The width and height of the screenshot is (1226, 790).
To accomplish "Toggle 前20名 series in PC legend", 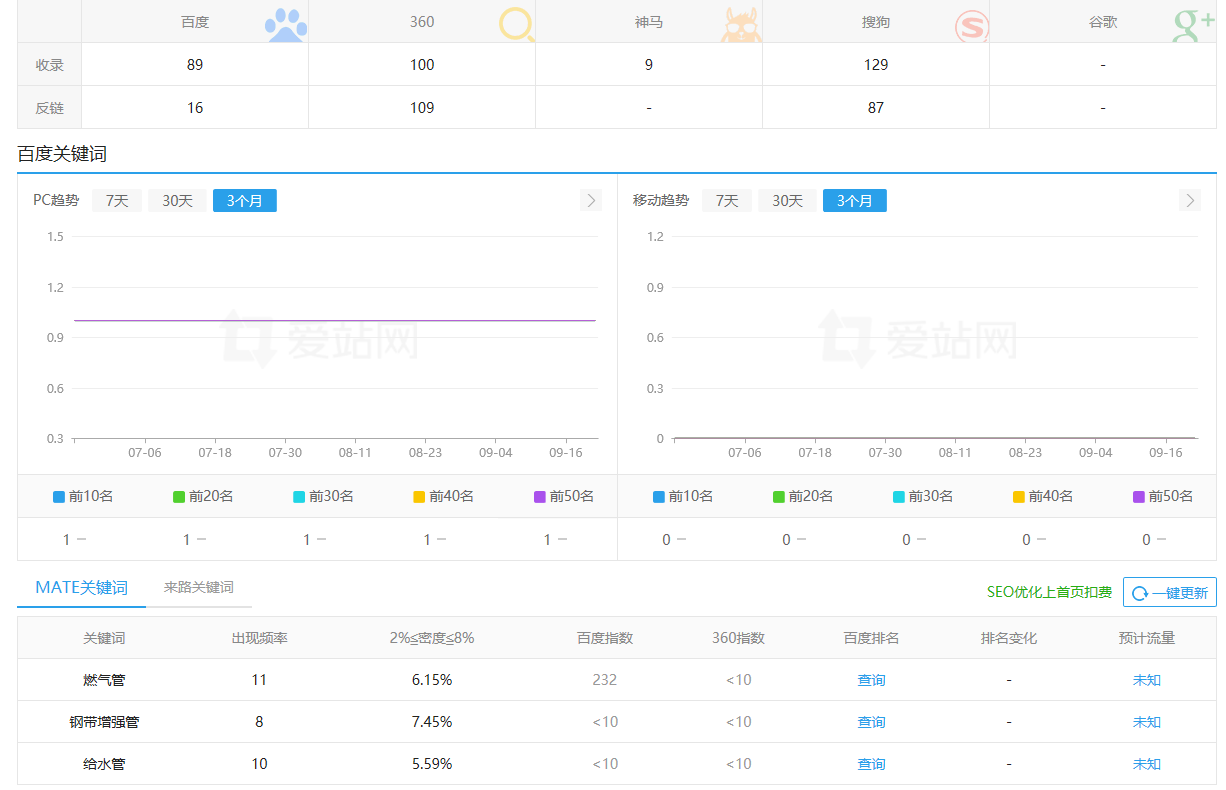I will 203,496.
